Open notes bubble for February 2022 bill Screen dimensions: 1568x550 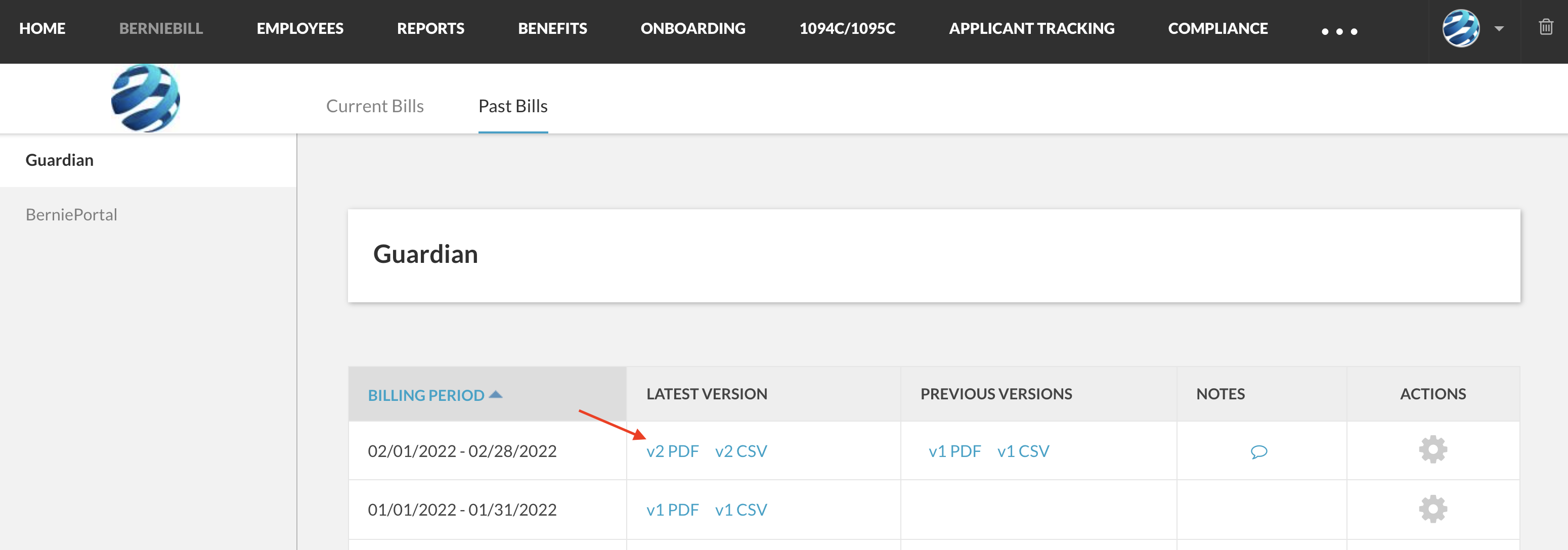point(1259,452)
